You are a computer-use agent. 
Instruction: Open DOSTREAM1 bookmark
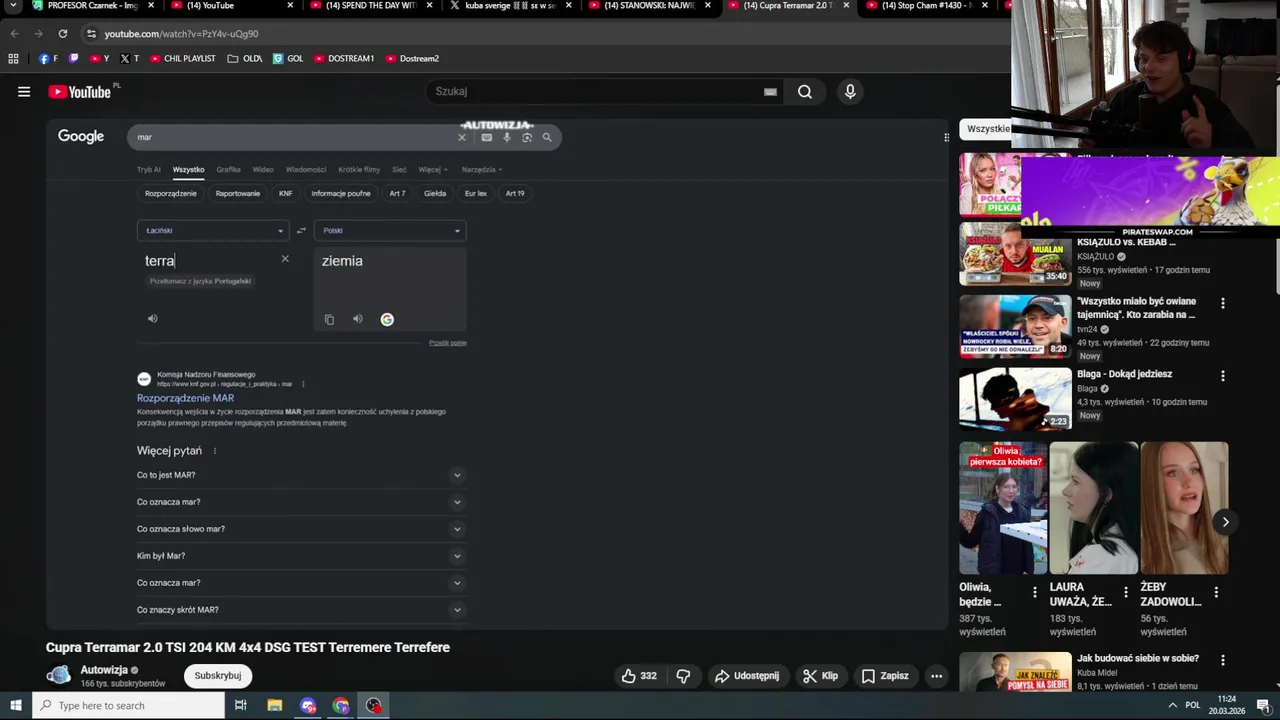[343, 58]
